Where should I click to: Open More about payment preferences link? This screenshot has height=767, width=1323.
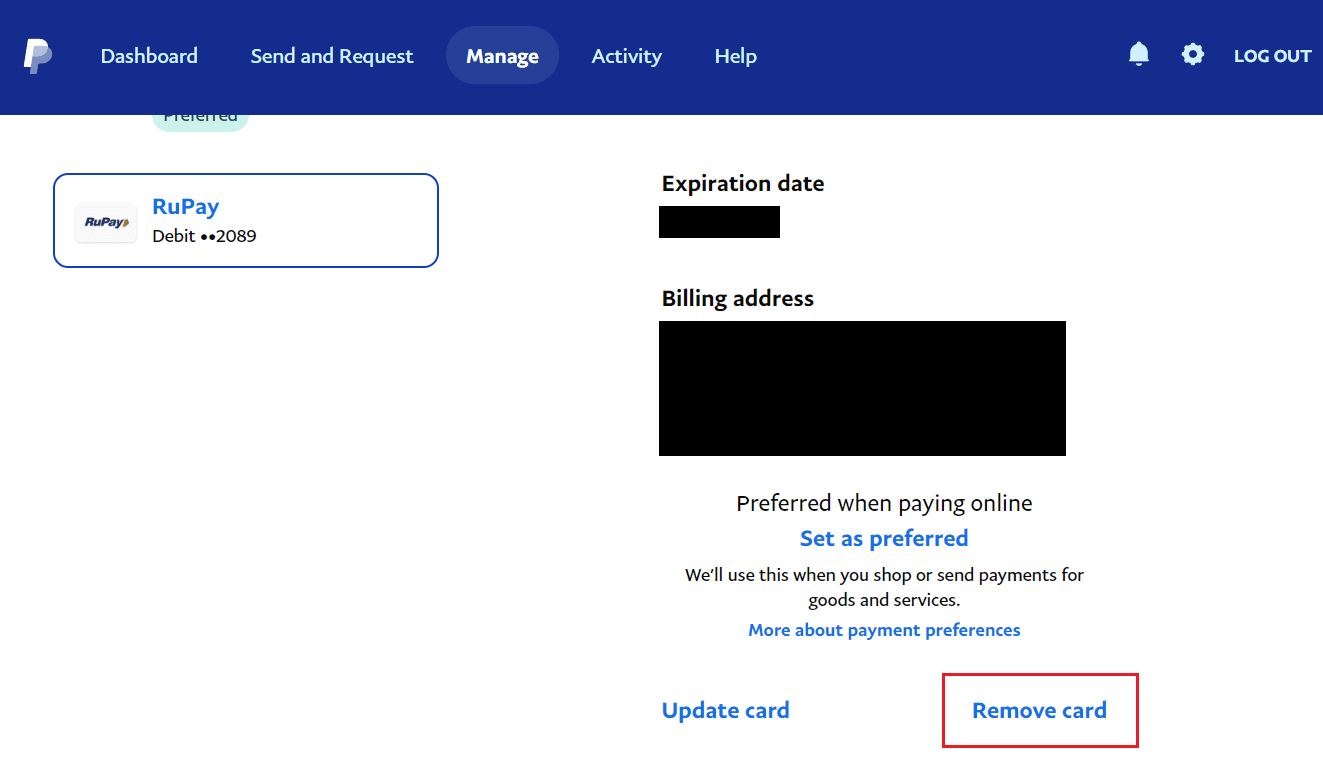(884, 630)
